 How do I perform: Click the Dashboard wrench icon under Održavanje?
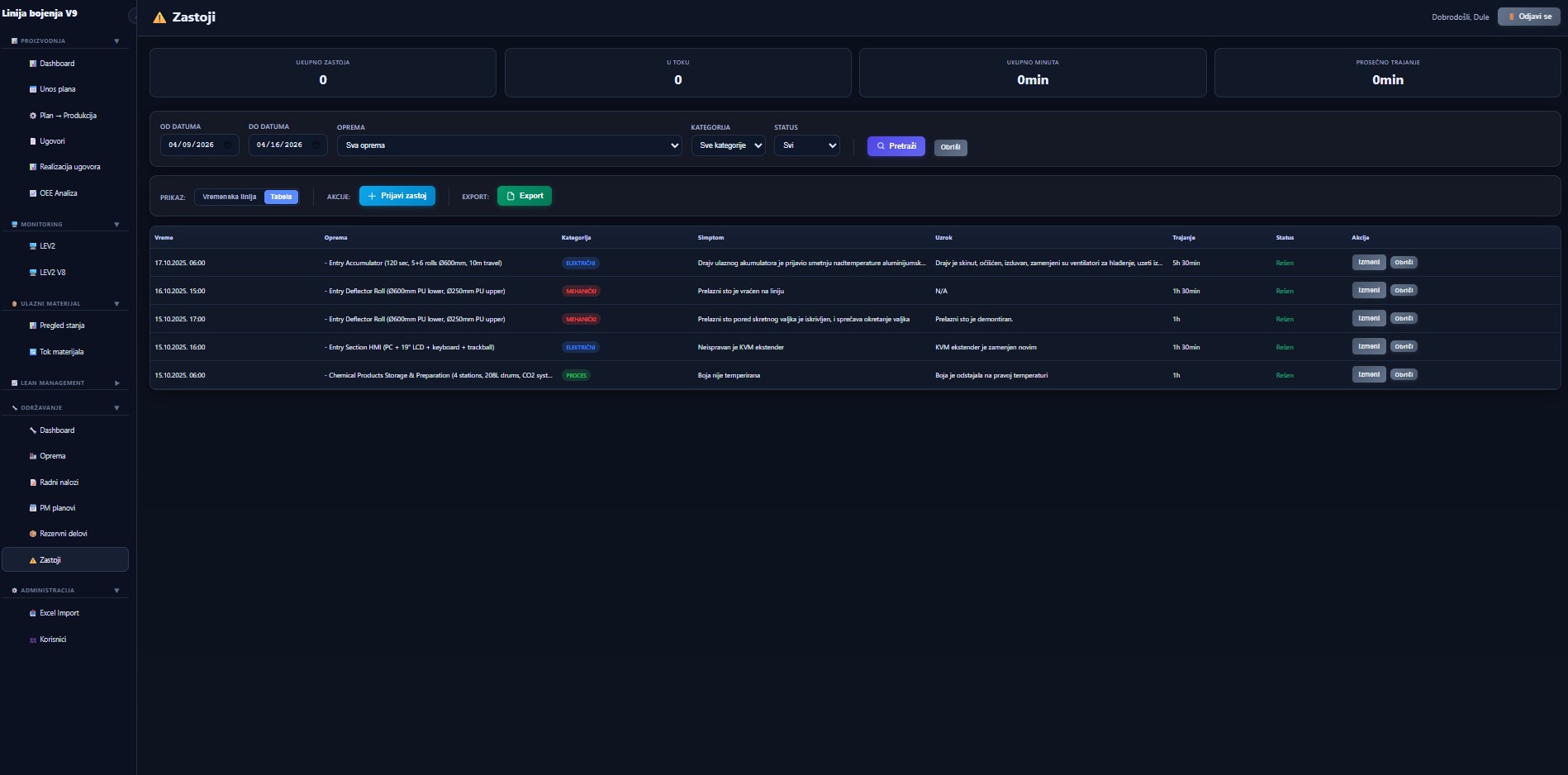(x=33, y=430)
